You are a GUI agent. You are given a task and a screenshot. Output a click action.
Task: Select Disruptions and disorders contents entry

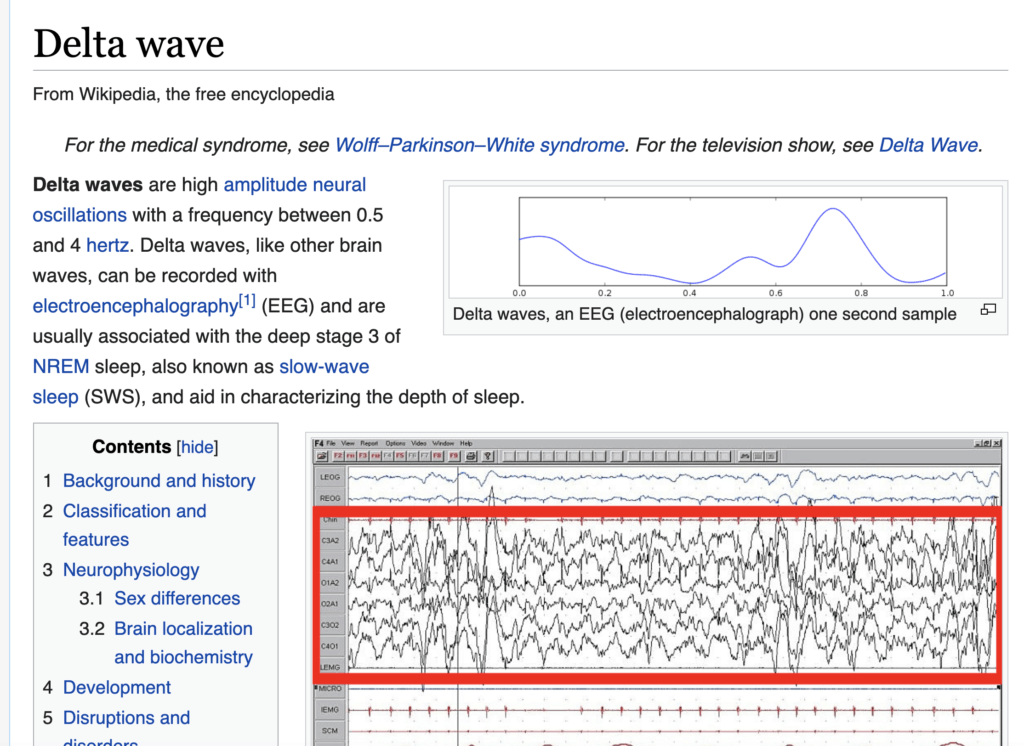pos(126,718)
